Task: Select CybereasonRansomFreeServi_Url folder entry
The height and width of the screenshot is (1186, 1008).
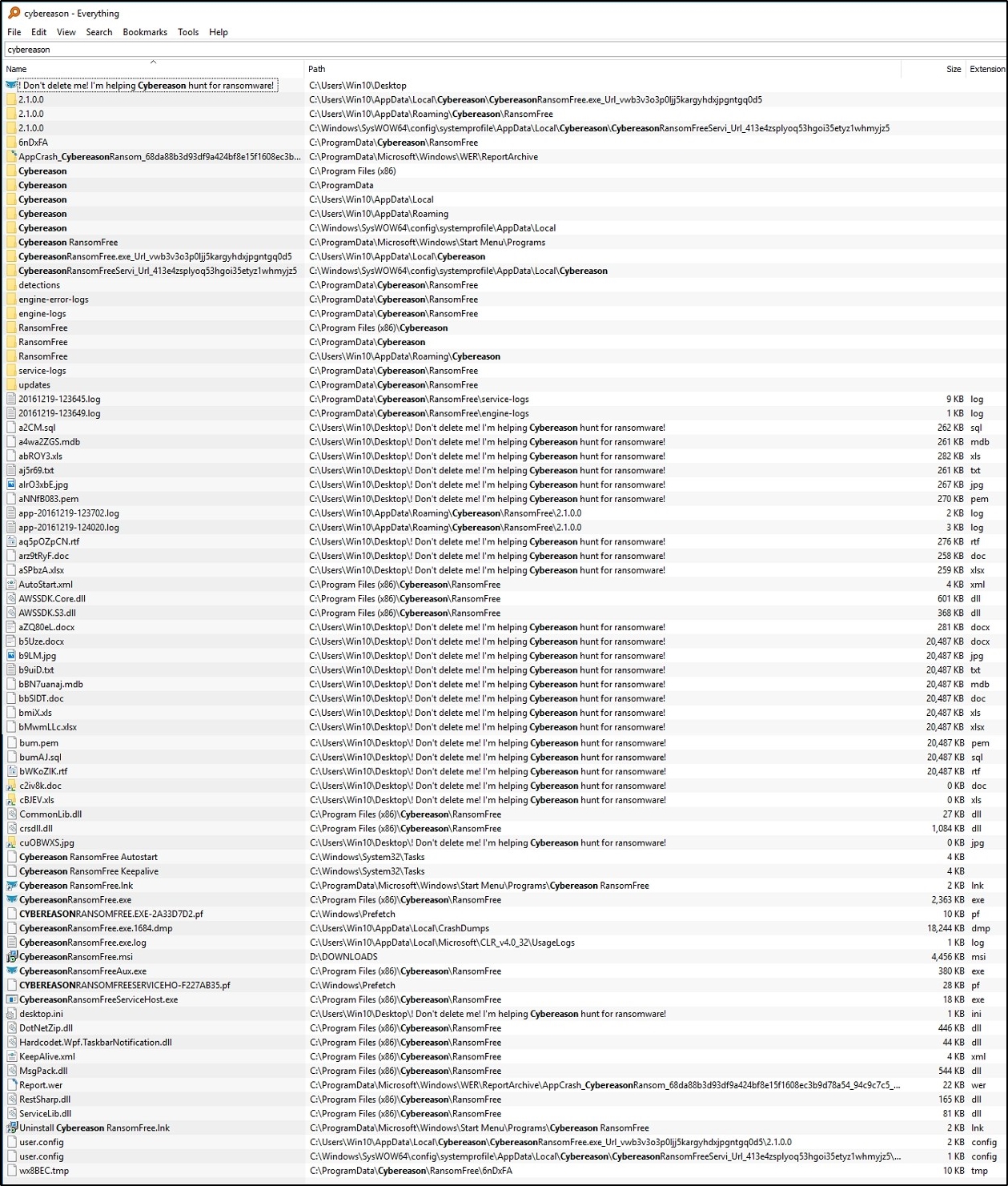Action: click(x=158, y=271)
